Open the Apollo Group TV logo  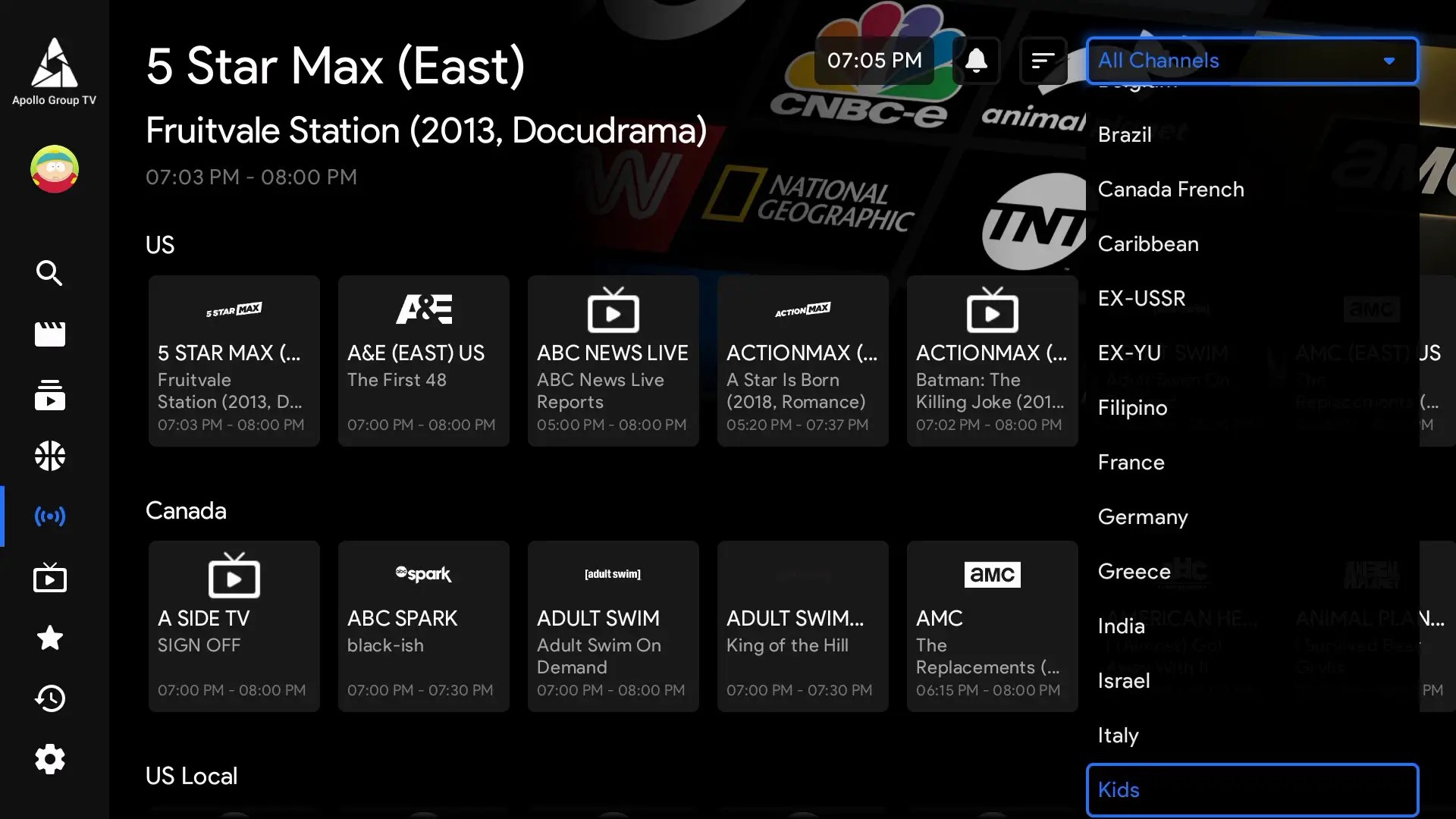[x=54, y=72]
